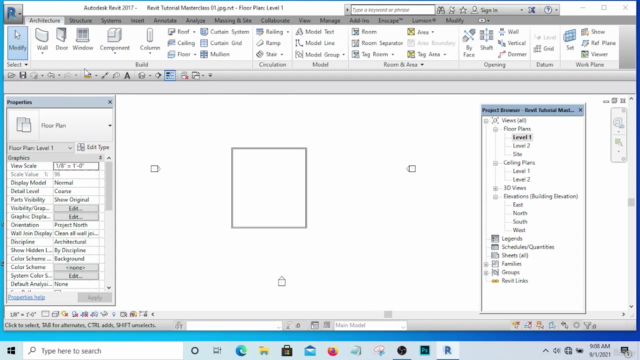Choose the By Face opening tool
Screen dimensions: 640x360
[469, 43]
